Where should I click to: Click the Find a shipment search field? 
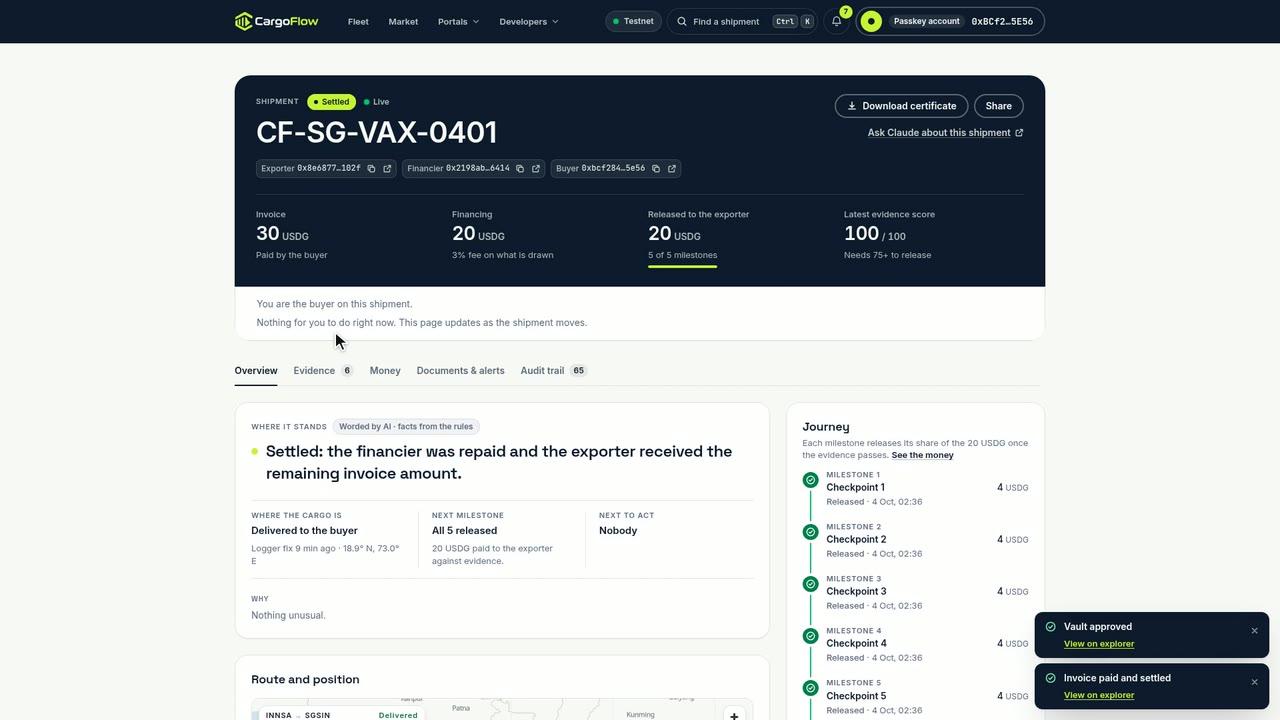(x=742, y=21)
